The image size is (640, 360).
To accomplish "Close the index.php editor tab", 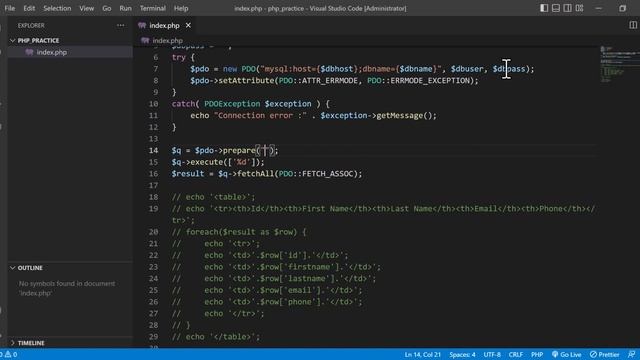I will (x=188, y=25).
